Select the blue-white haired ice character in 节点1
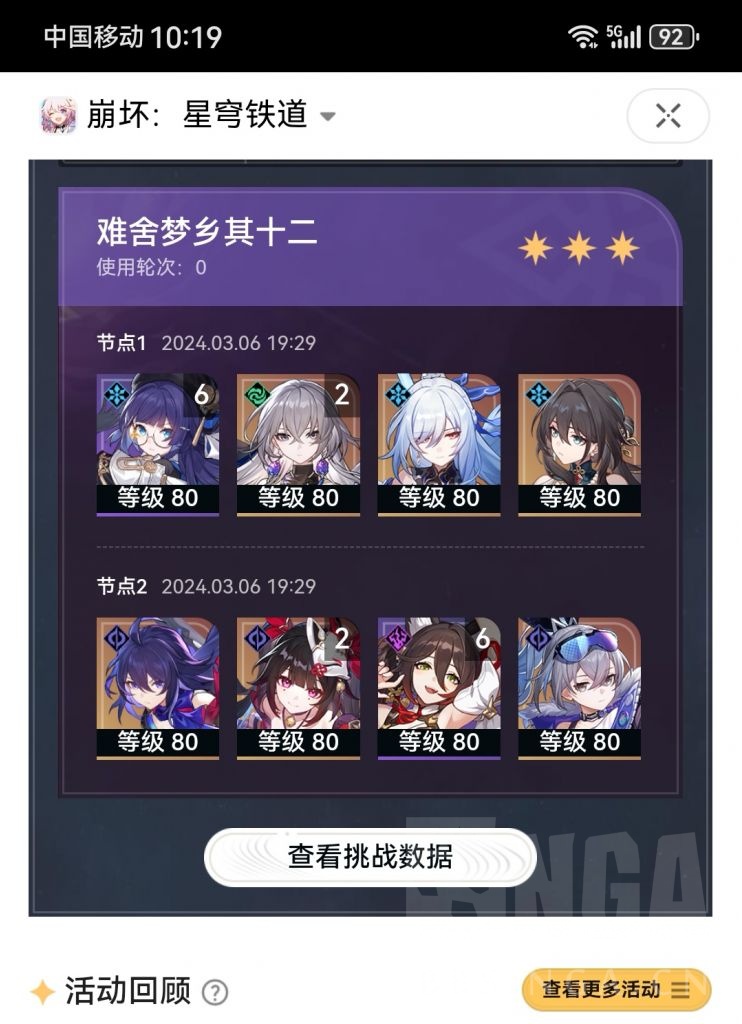The image size is (742, 1024). point(439,445)
